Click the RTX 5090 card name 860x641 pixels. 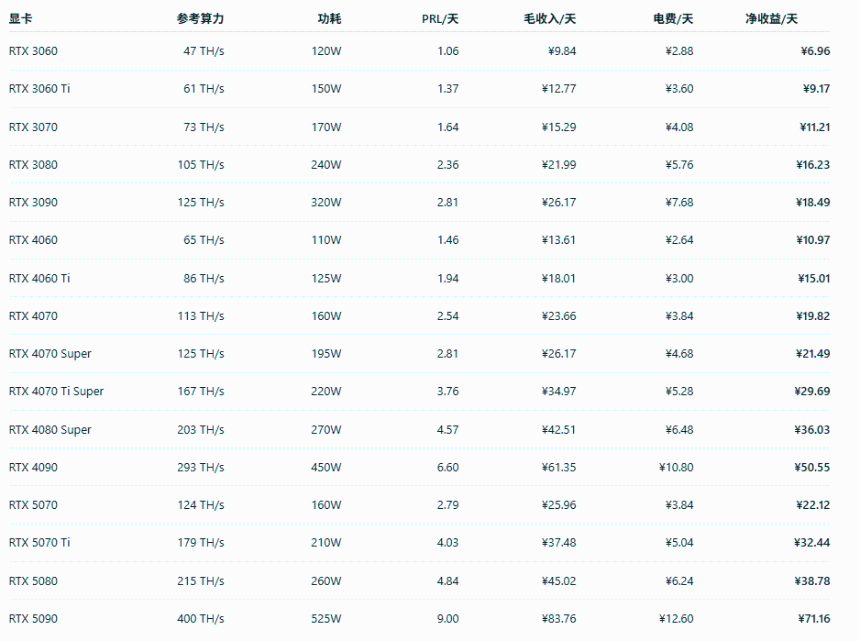click(33, 619)
